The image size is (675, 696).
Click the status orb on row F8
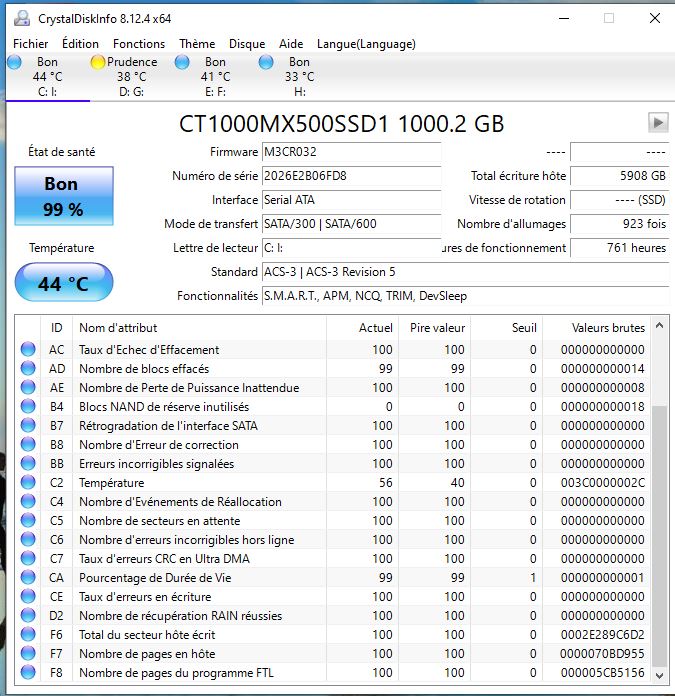28,672
